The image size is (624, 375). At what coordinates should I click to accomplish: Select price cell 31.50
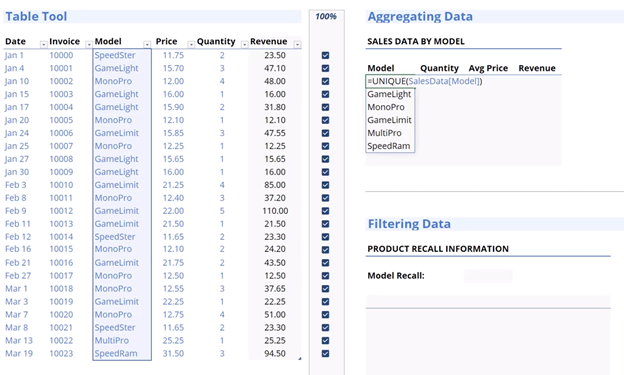[173, 354]
